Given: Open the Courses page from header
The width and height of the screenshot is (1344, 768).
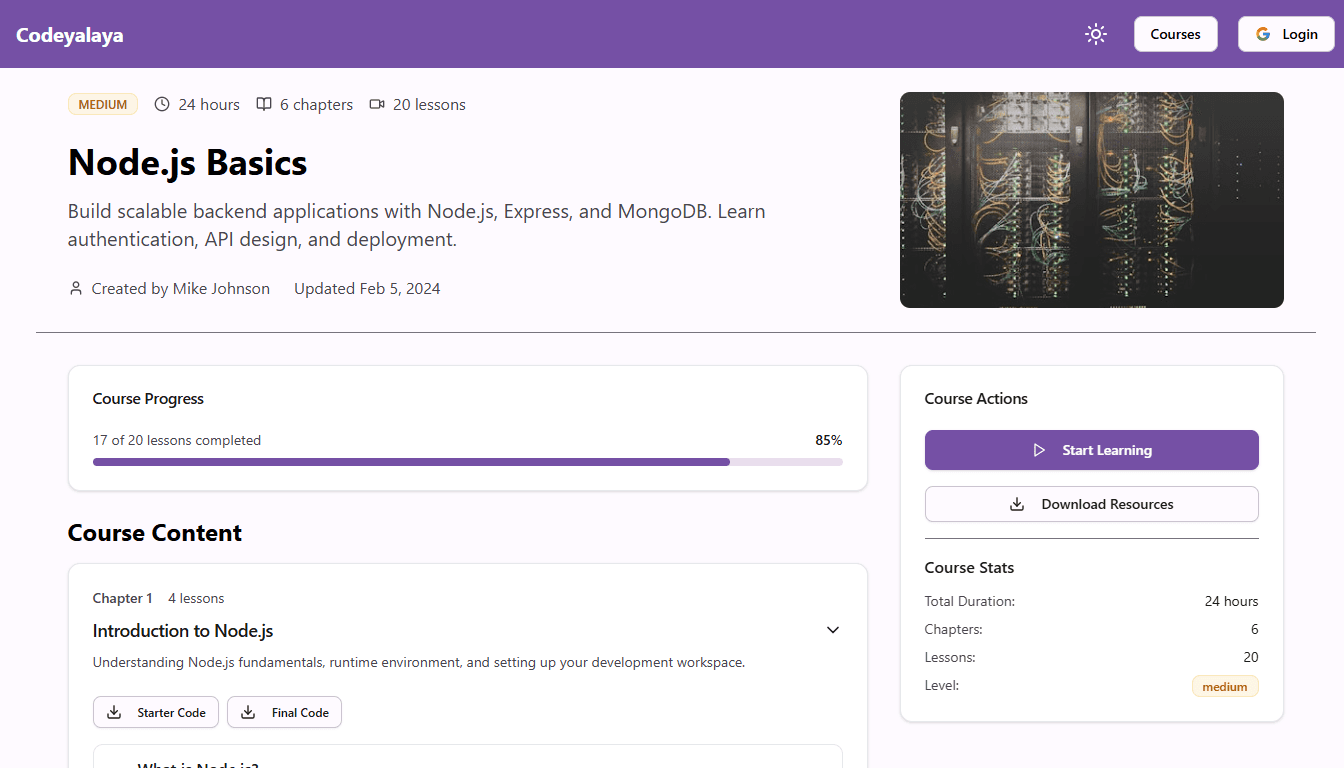Looking at the screenshot, I should coord(1175,34).
